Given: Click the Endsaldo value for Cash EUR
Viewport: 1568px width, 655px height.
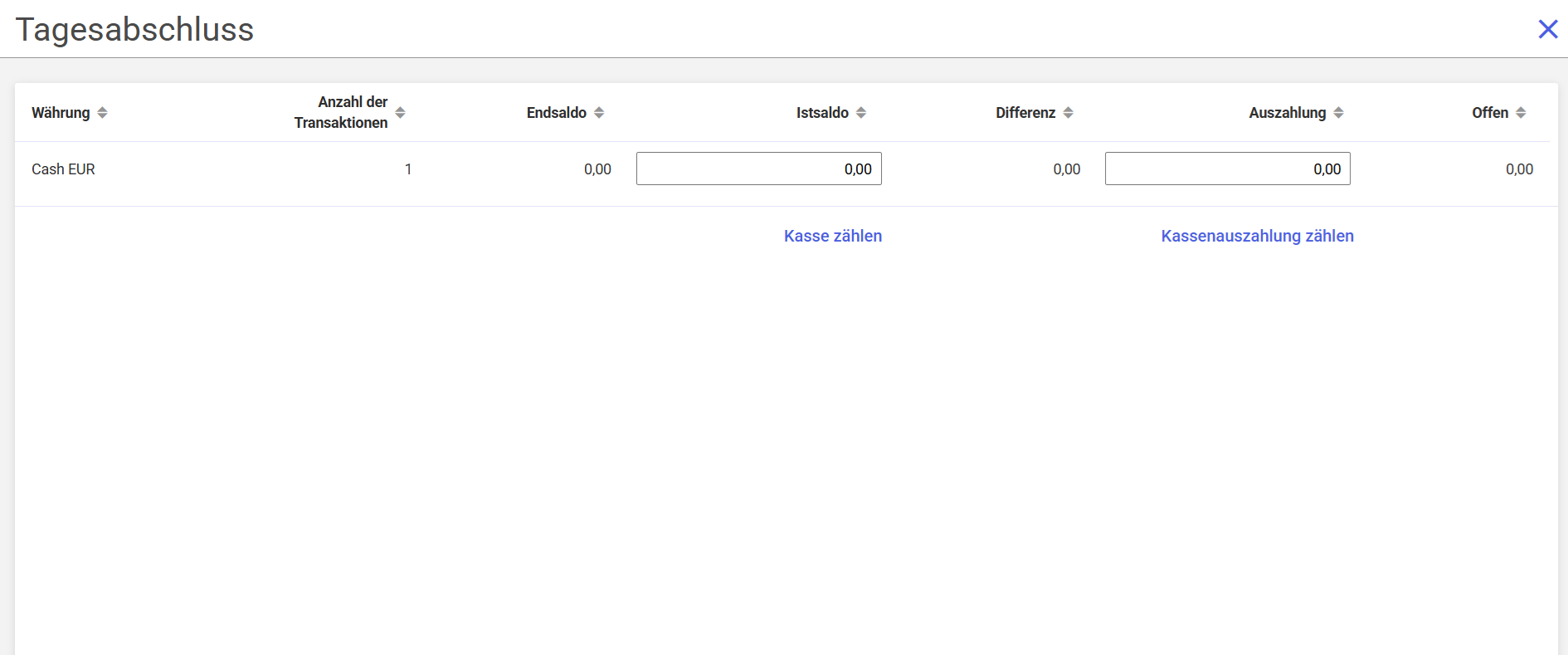Looking at the screenshot, I should tap(597, 169).
